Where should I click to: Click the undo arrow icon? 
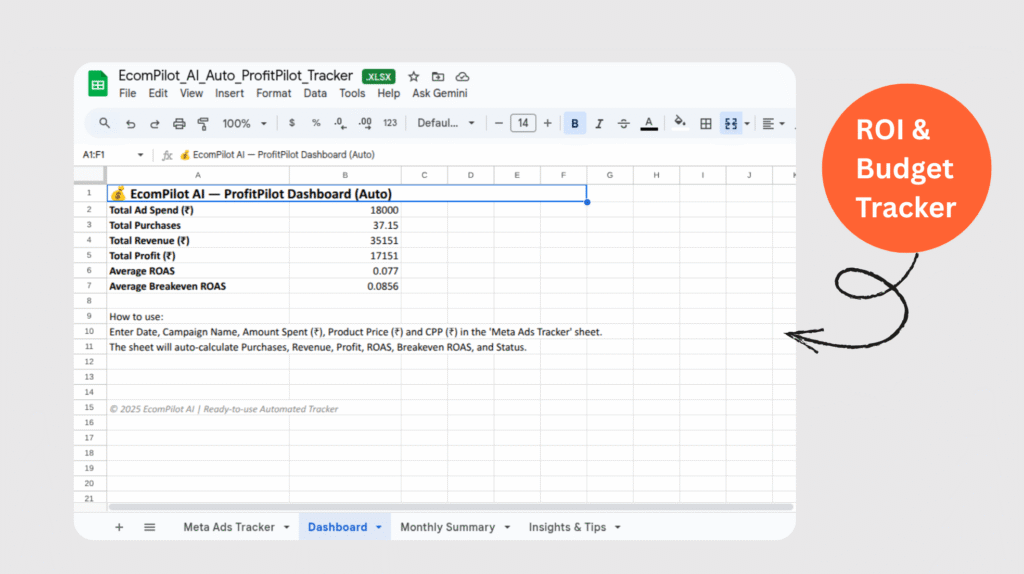(x=130, y=124)
